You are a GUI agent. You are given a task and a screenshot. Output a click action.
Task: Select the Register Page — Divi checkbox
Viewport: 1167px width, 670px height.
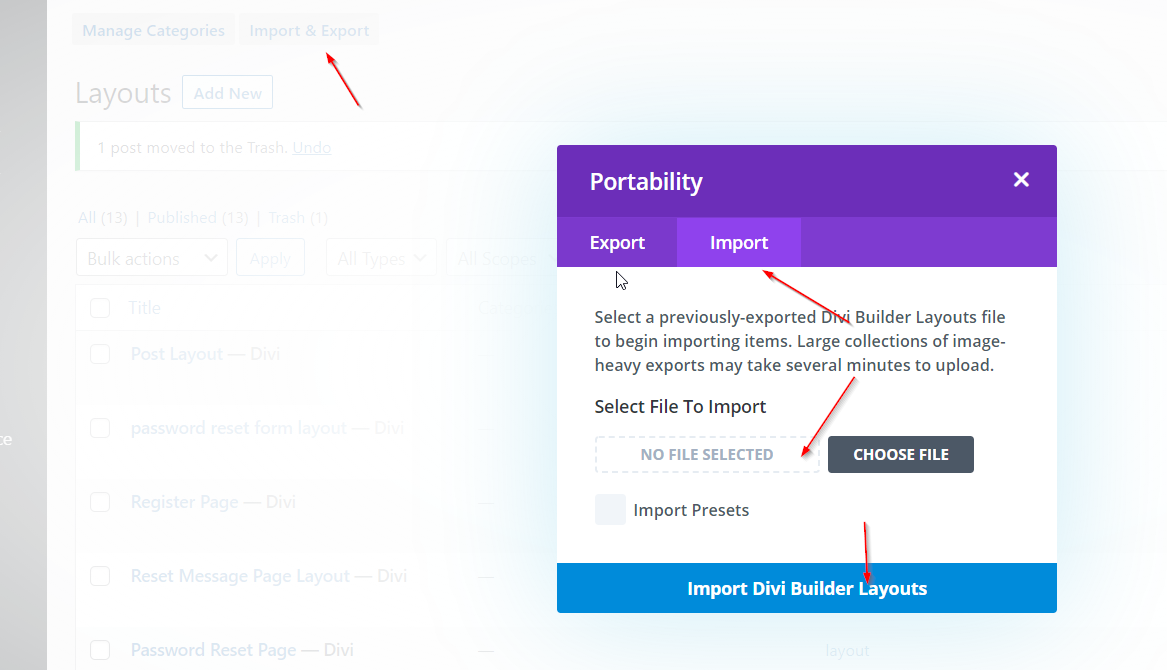[100, 502]
